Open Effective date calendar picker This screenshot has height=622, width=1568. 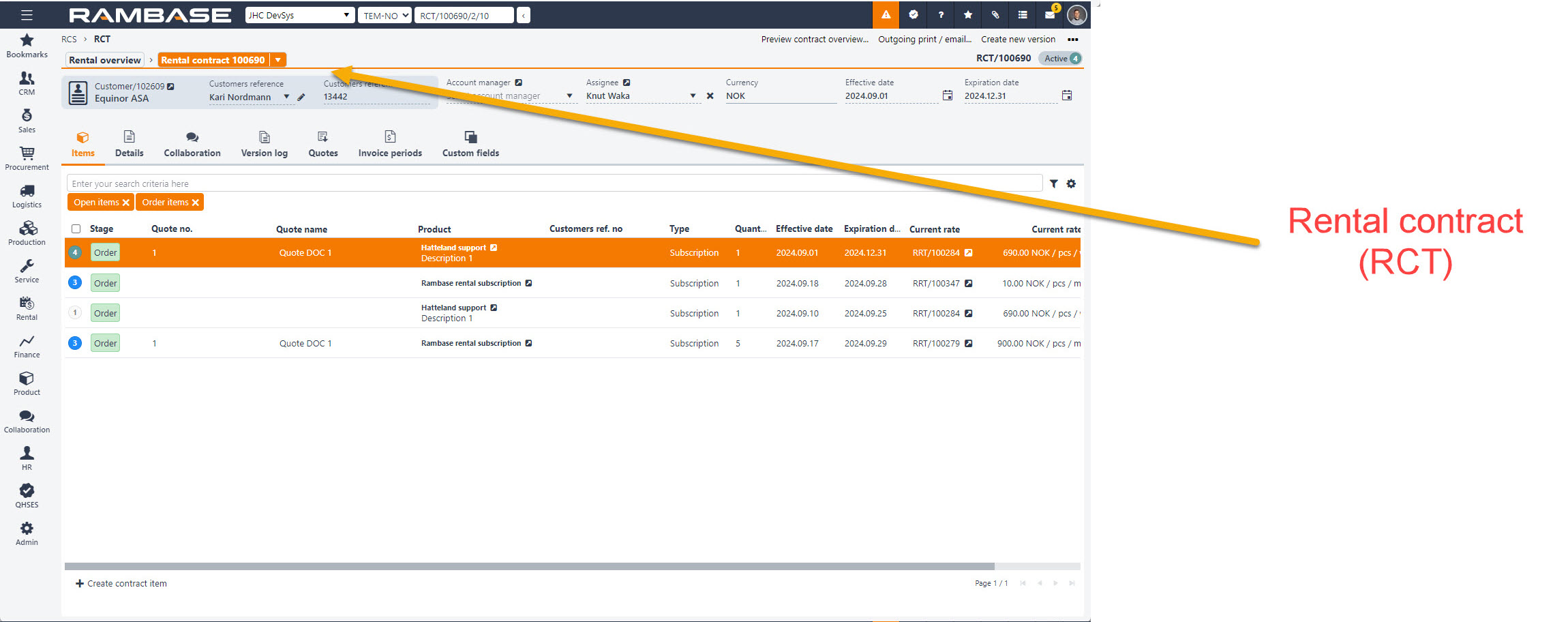[x=948, y=95]
